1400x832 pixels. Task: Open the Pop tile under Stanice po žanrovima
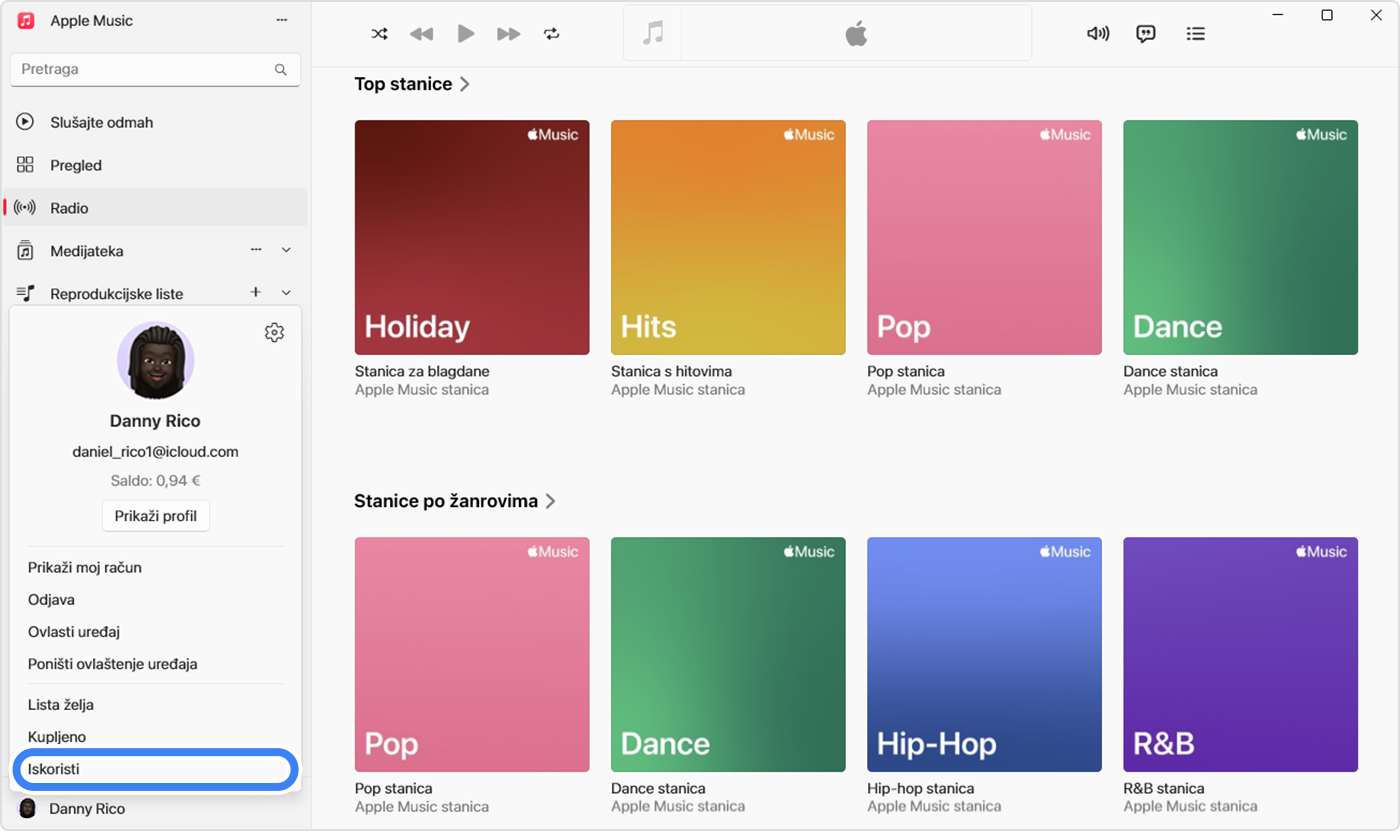[x=472, y=654]
